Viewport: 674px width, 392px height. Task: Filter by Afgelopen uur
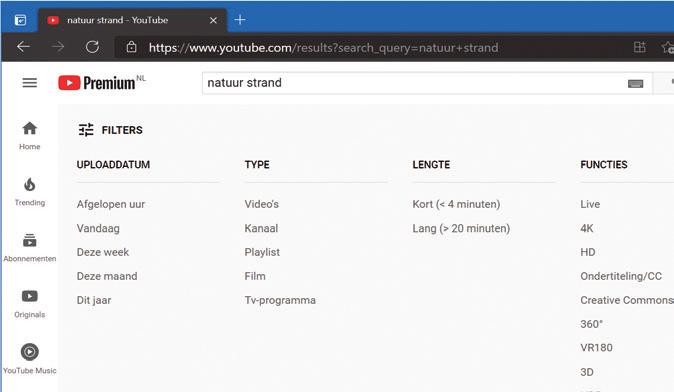111,204
